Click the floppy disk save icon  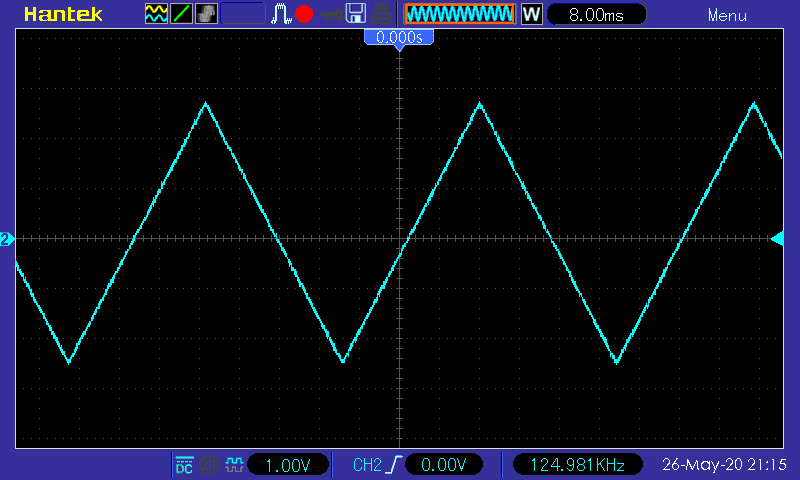[356, 14]
